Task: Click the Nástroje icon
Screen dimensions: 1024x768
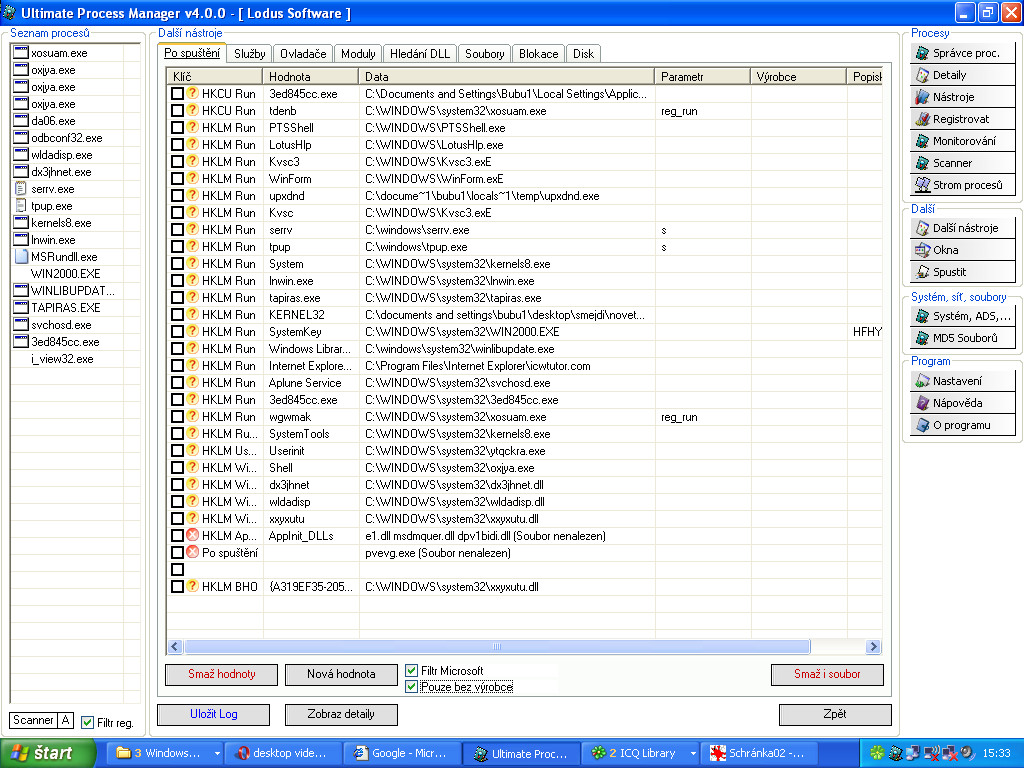Action: point(921,97)
